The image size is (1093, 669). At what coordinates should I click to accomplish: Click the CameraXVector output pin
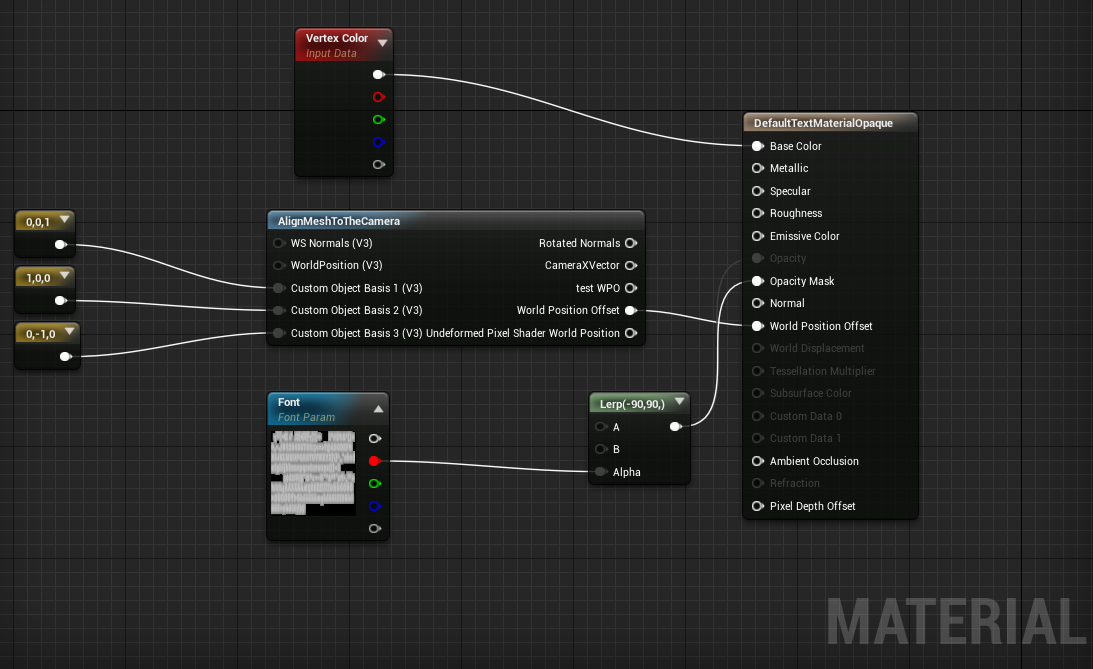(631, 266)
